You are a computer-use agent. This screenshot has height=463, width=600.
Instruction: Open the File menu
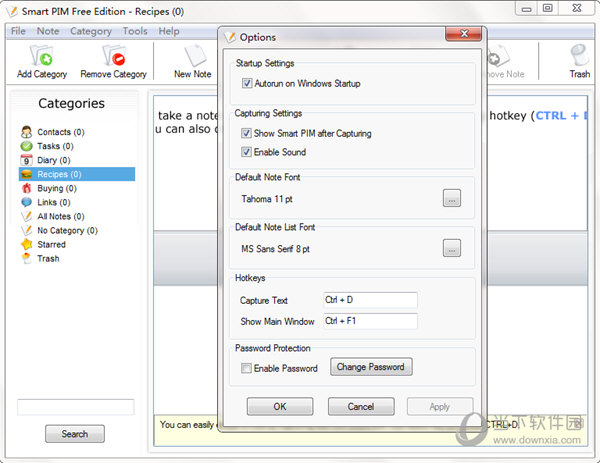(18, 31)
